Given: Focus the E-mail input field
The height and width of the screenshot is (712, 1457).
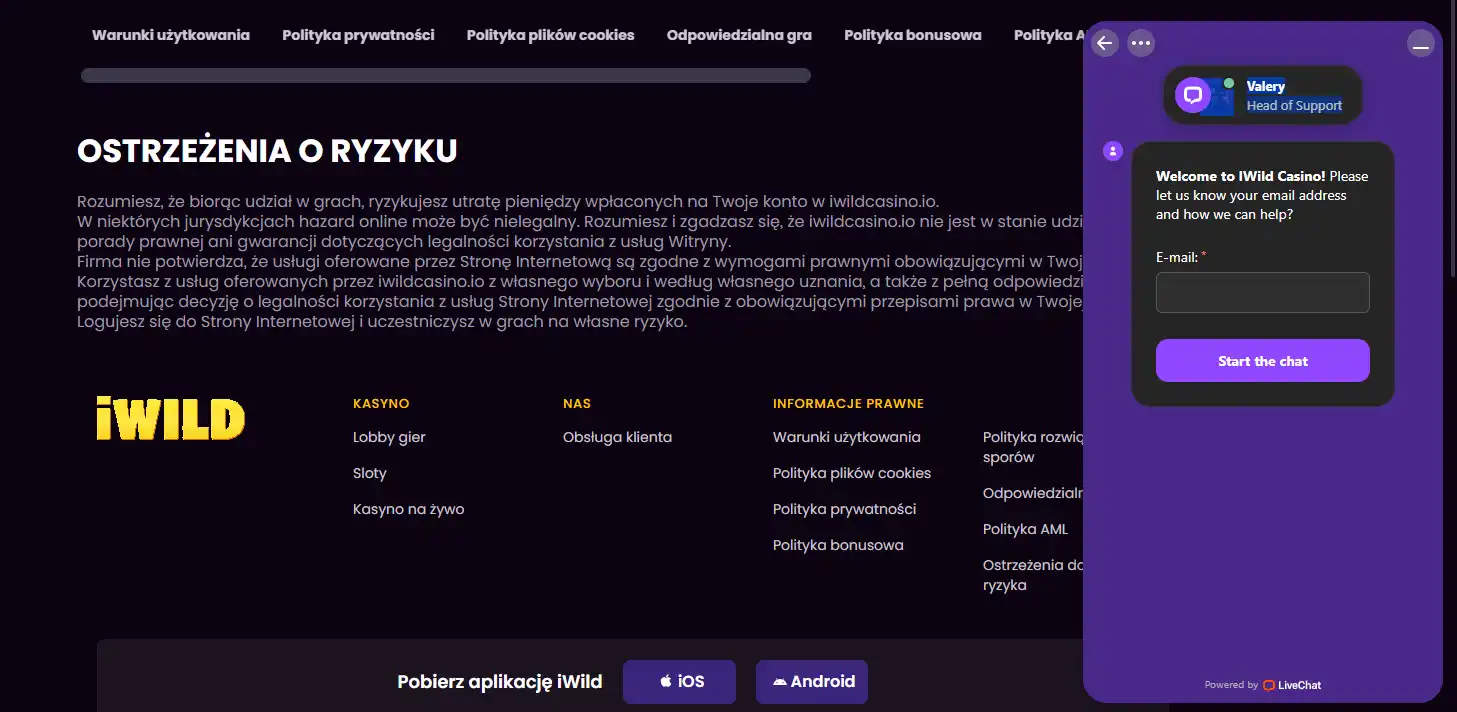Looking at the screenshot, I should [x=1263, y=292].
